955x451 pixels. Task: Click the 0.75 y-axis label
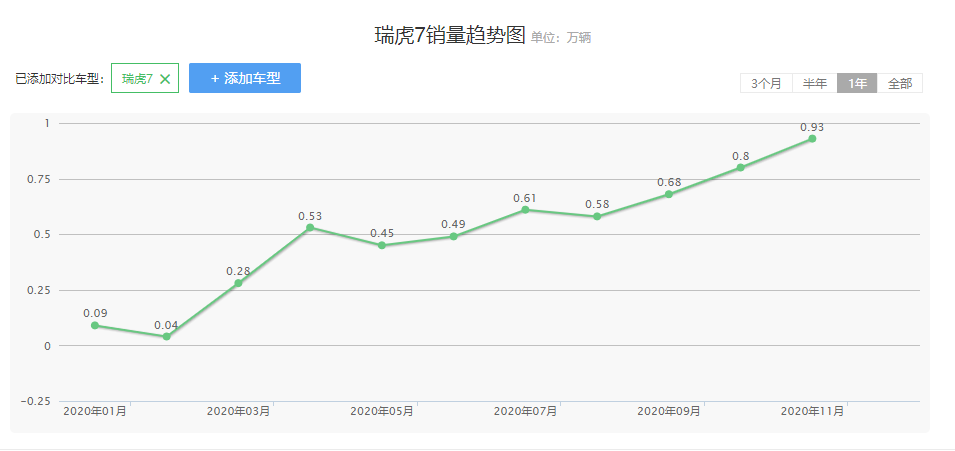pos(40,179)
